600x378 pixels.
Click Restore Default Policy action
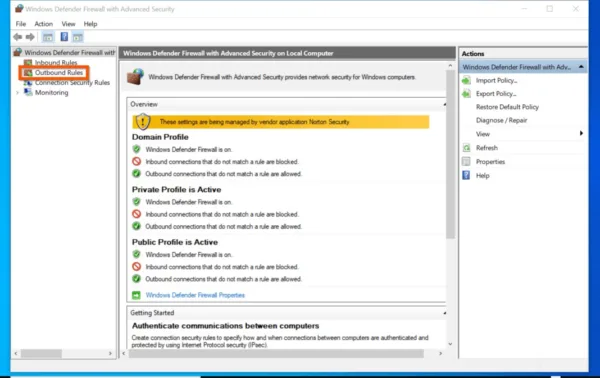[x=507, y=107]
